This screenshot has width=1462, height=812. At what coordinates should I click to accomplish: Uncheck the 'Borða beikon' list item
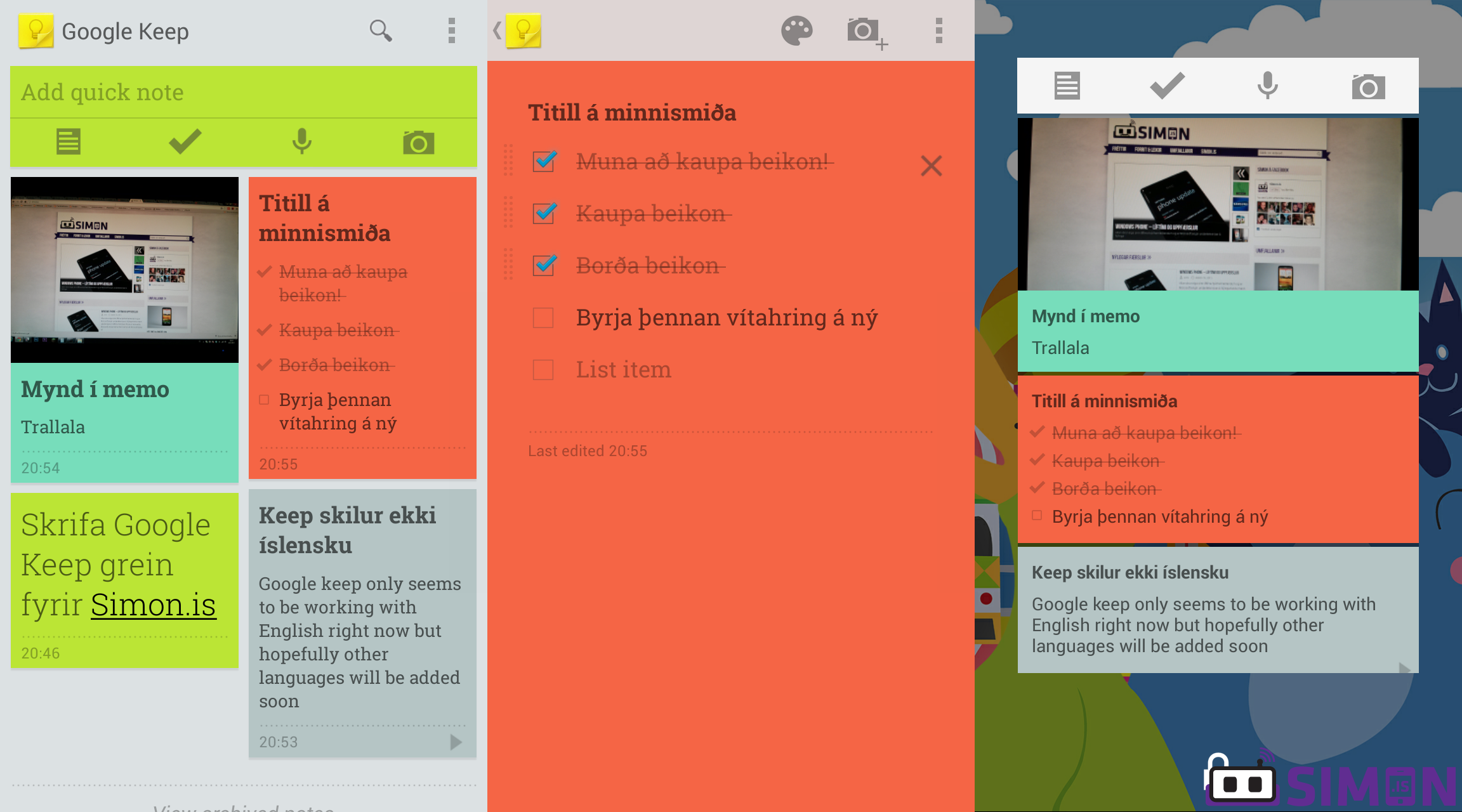[544, 266]
